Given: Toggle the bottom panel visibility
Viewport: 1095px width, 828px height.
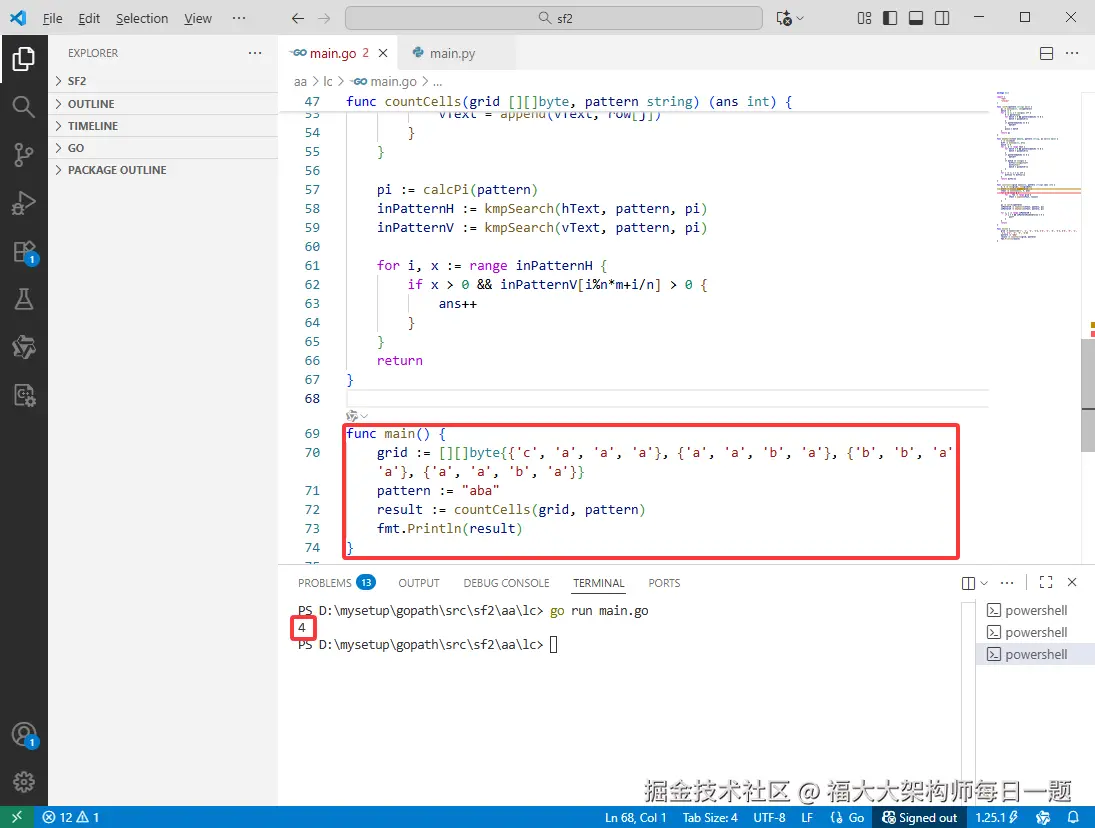Looking at the screenshot, I should [x=916, y=18].
